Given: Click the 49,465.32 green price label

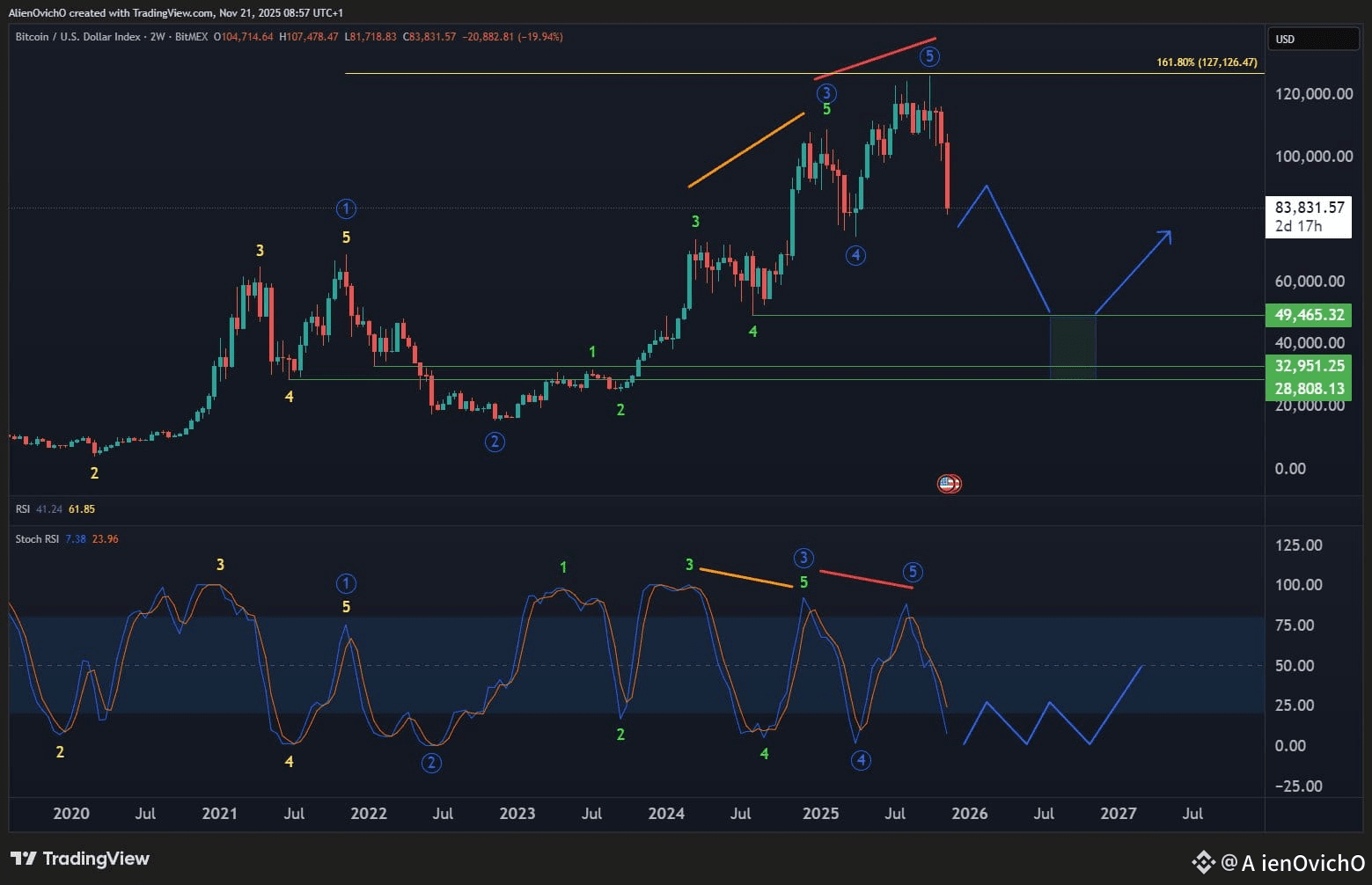Looking at the screenshot, I should click(x=1310, y=315).
